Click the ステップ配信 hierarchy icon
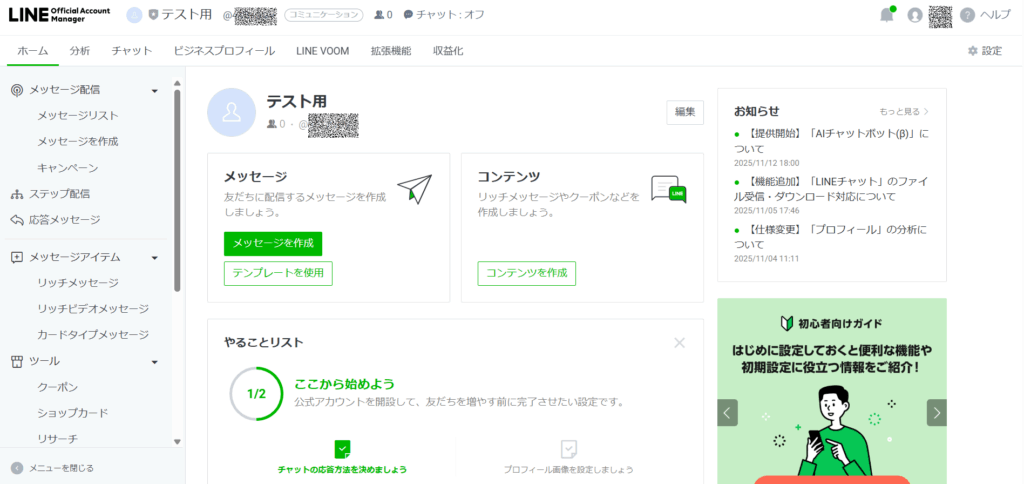 pos(17,194)
